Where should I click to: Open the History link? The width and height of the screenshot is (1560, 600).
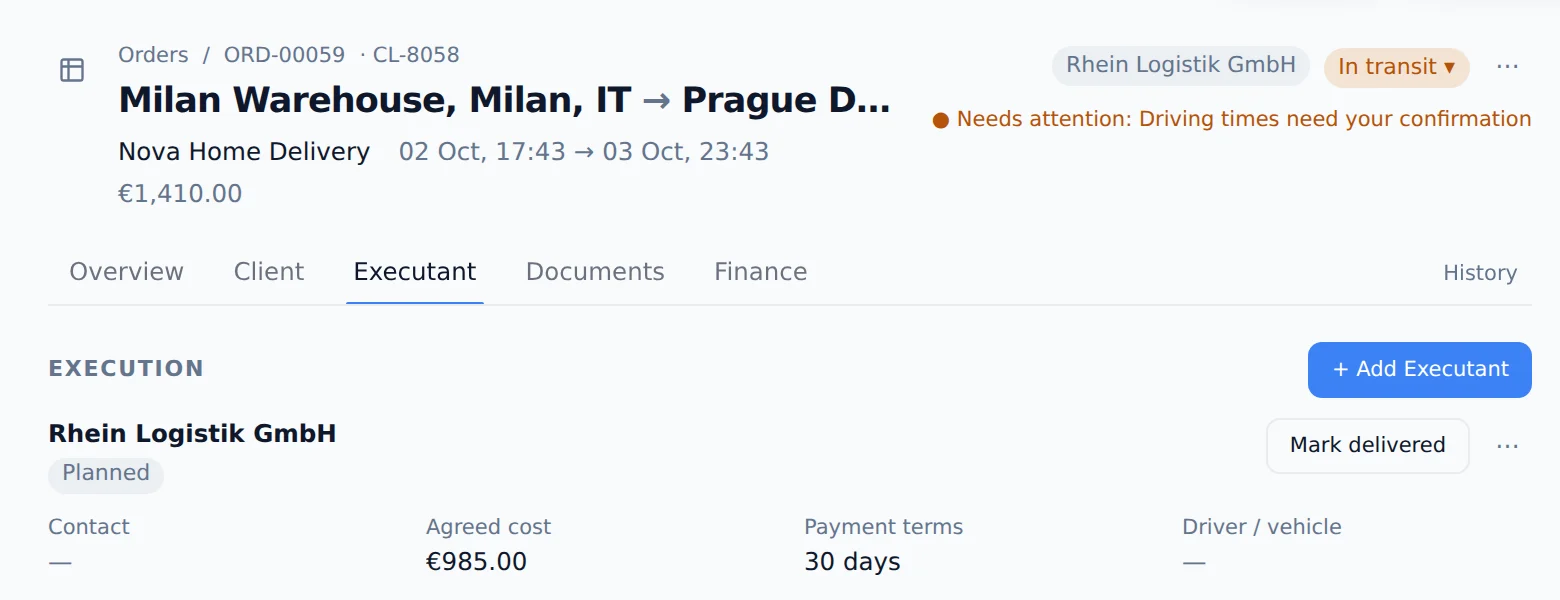(x=1480, y=273)
